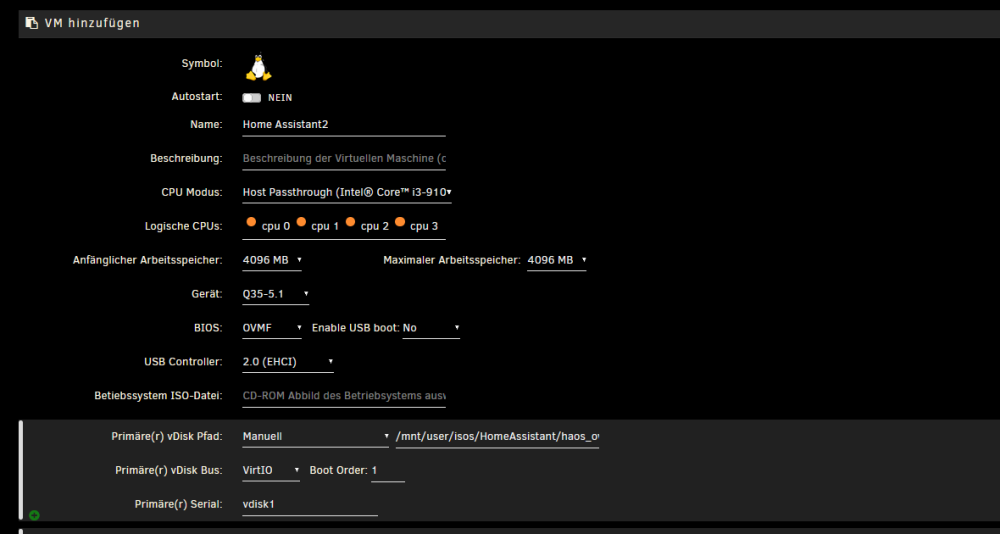Toggle logical cpu 3 checkbox
The height and width of the screenshot is (534, 1000).
click(x=400, y=222)
